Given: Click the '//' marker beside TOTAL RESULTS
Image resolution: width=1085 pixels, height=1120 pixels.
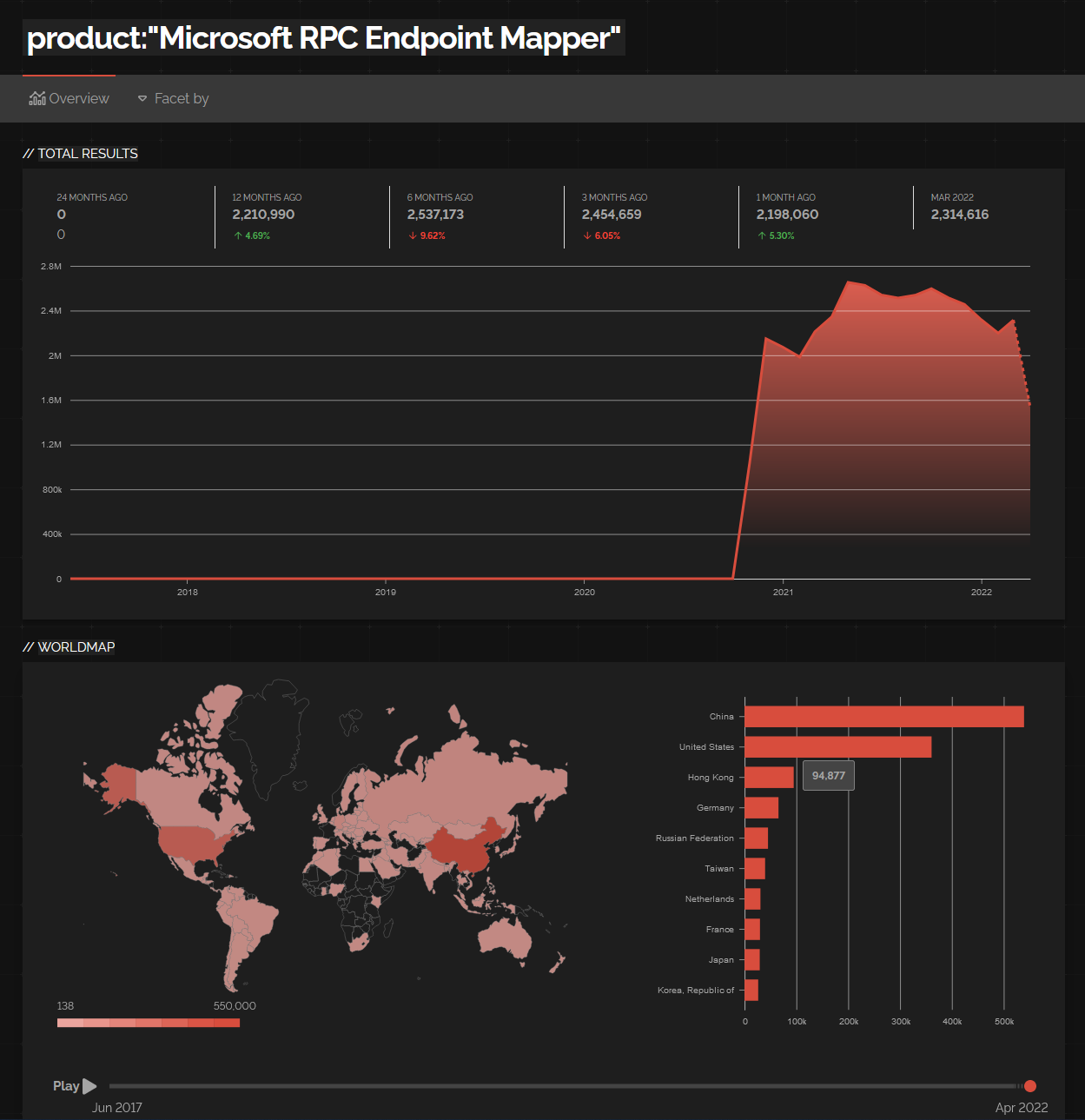Looking at the screenshot, I should pos(29,153).
